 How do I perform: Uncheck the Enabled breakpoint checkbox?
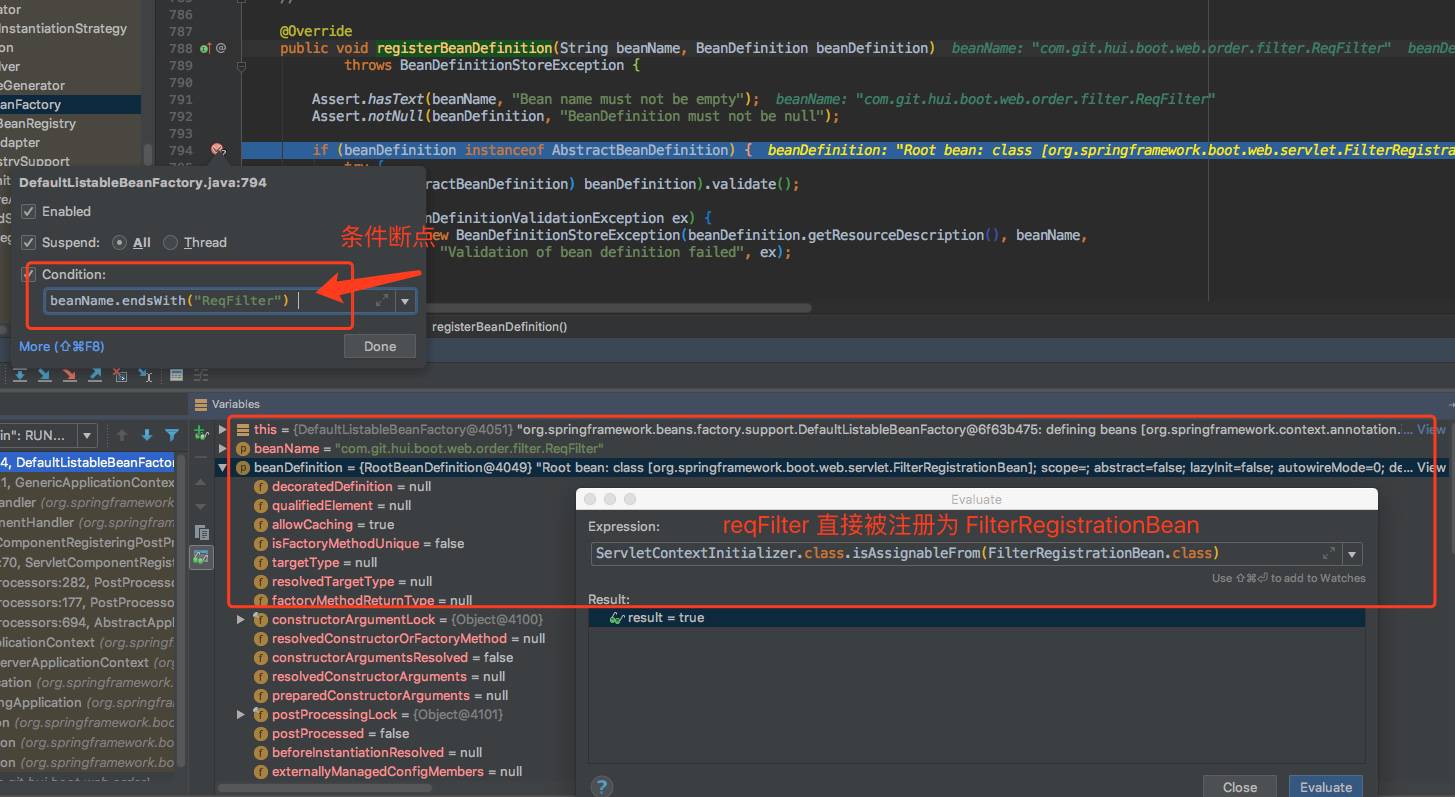click(x=29, y=211)
